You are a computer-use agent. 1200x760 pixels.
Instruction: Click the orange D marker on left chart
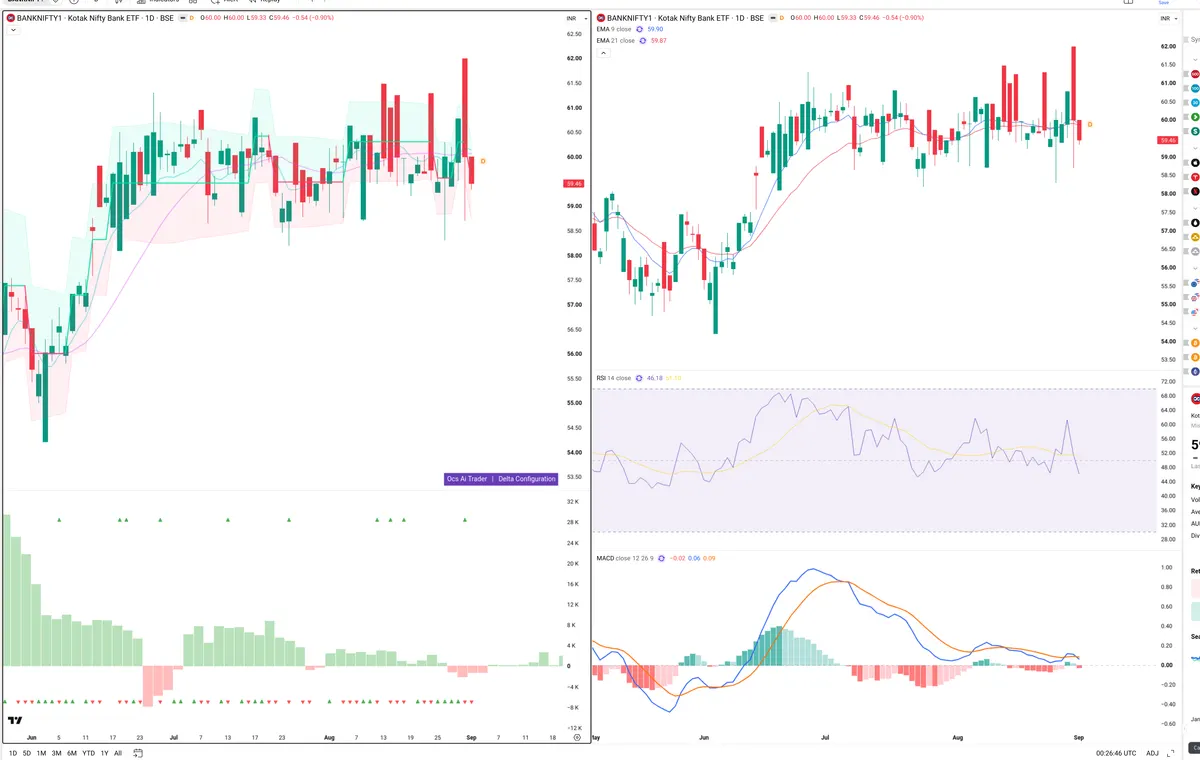[x=483, y=160]
